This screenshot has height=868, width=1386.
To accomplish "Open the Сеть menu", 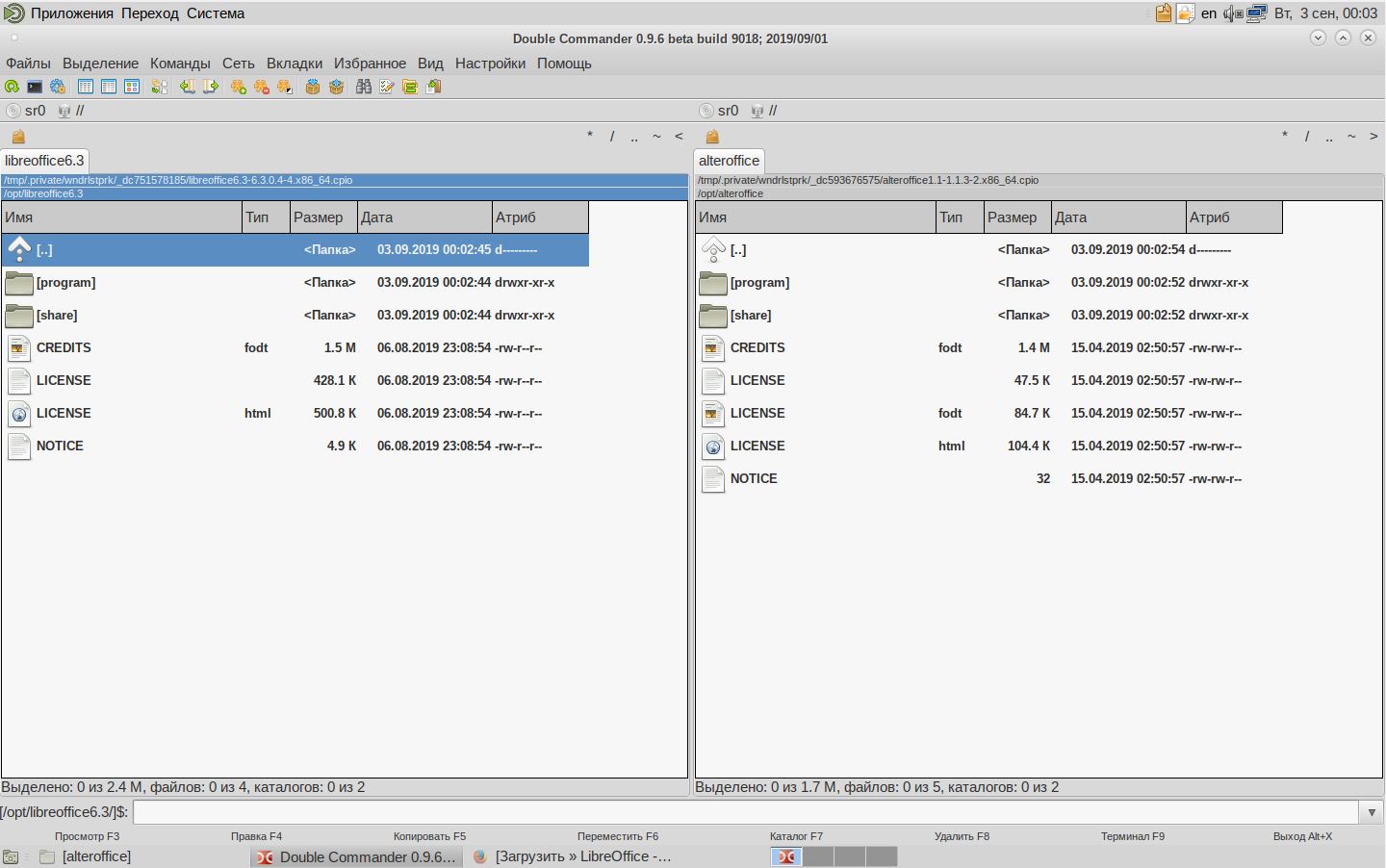I will click(x=239, y=64).
